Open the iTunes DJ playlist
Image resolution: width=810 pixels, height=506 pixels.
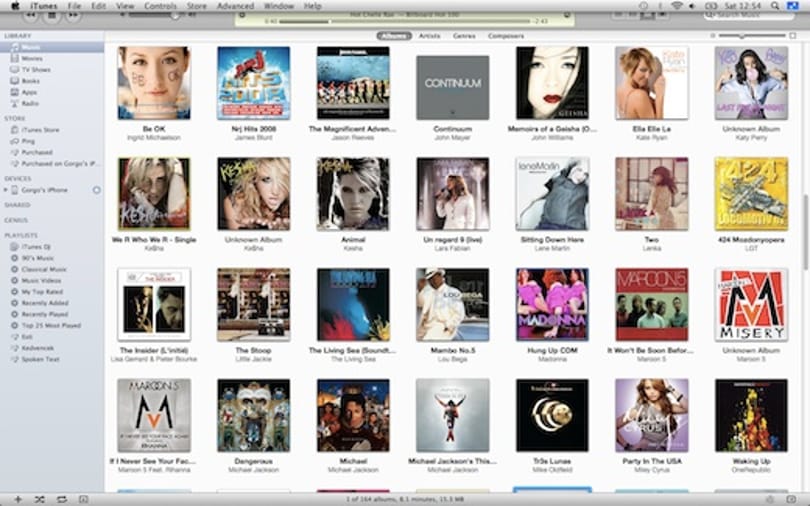pos(52,247)
